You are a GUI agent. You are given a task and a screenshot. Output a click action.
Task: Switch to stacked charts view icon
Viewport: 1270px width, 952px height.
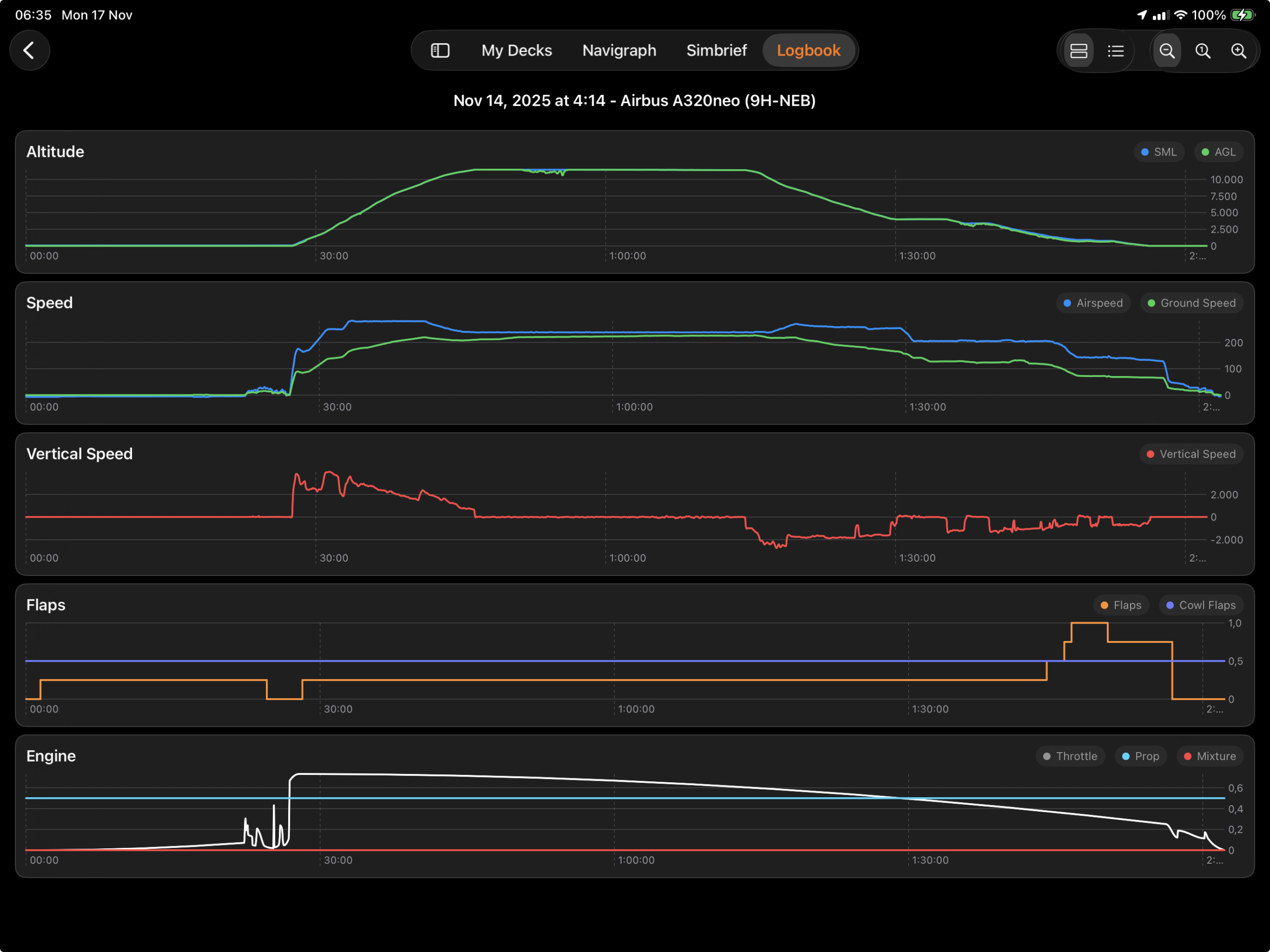pos(1078,51)
